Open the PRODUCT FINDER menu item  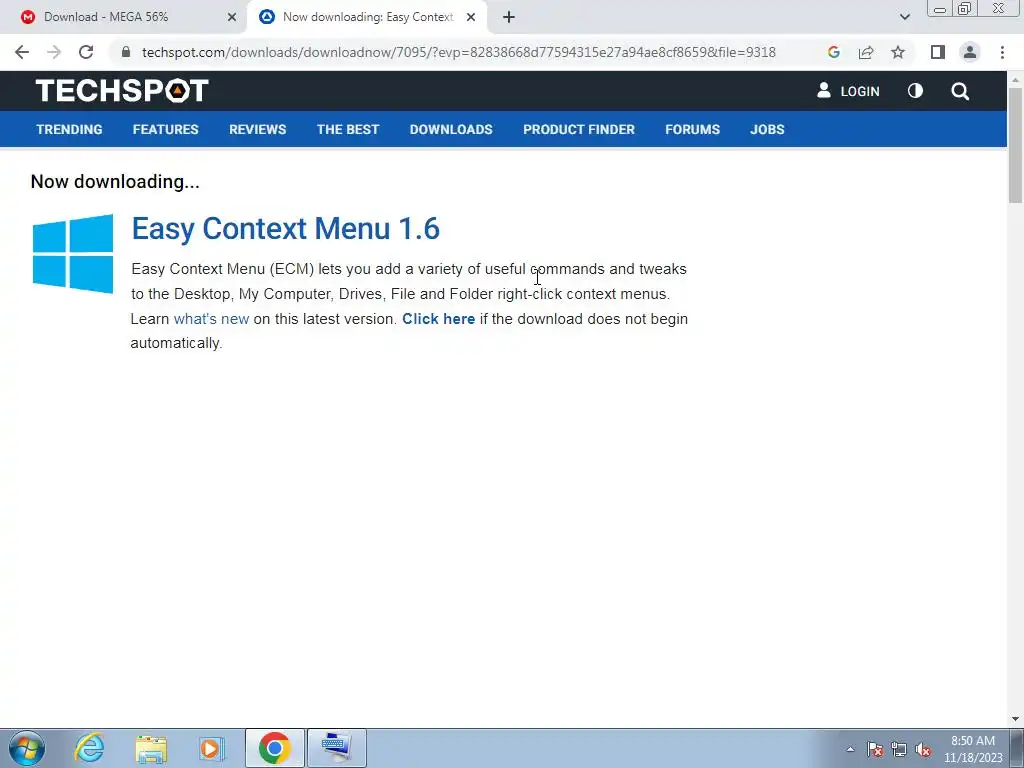click(579, 129)
